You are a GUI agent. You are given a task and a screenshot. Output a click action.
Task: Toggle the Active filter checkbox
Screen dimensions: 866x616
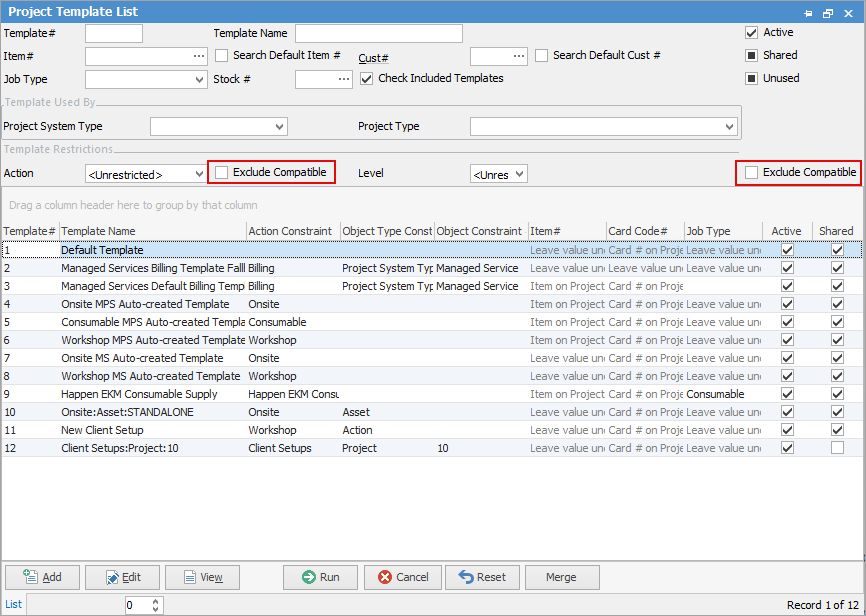pyautogui.click(x=751, y=33)
